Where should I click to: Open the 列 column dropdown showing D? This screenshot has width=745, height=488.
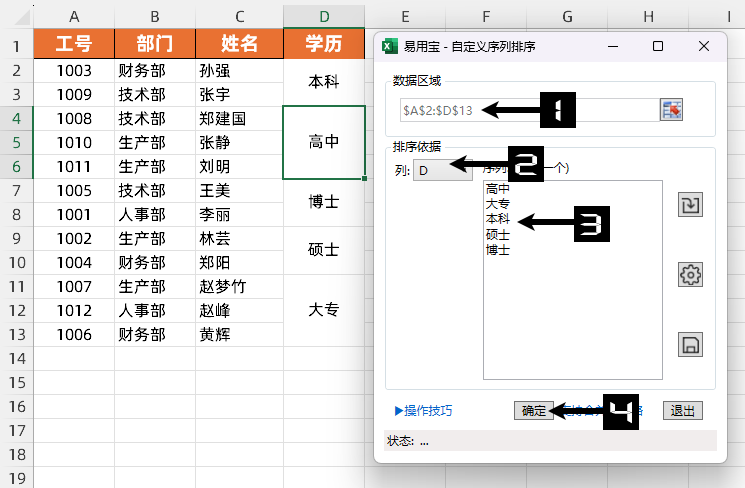pos(443,170)
